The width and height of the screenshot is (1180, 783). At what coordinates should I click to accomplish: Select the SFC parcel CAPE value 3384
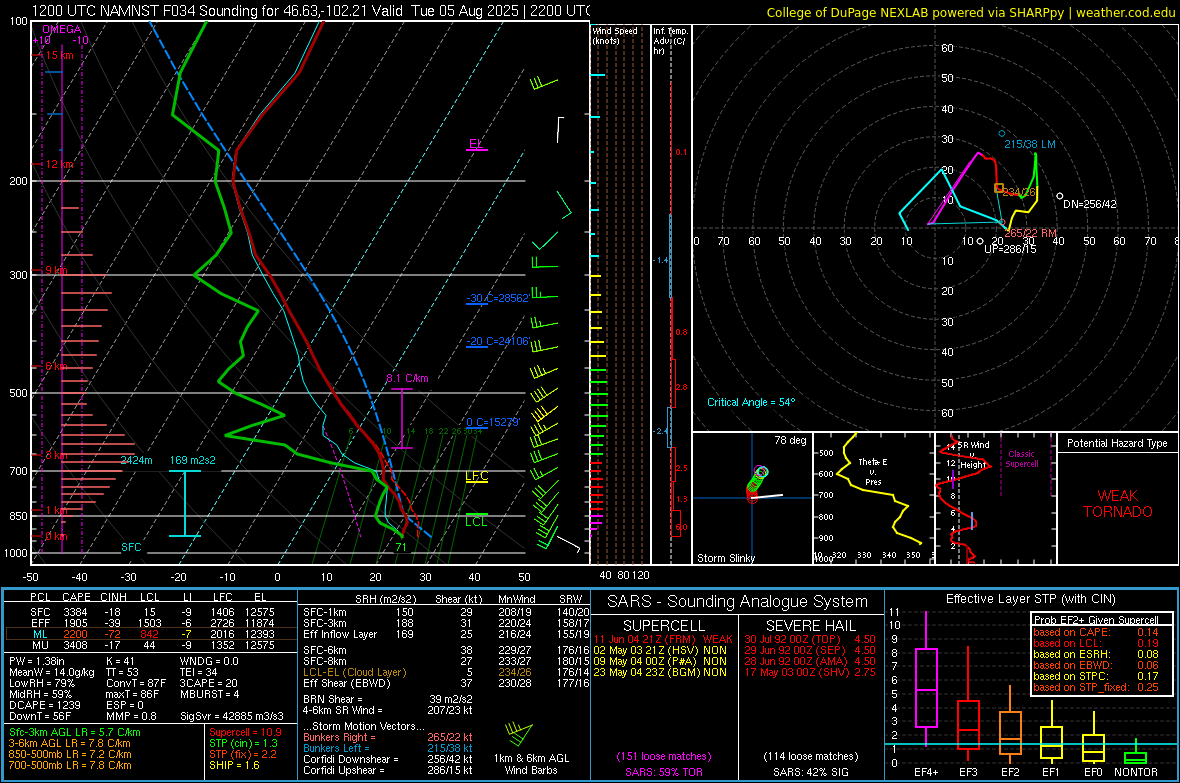[75, 612]
